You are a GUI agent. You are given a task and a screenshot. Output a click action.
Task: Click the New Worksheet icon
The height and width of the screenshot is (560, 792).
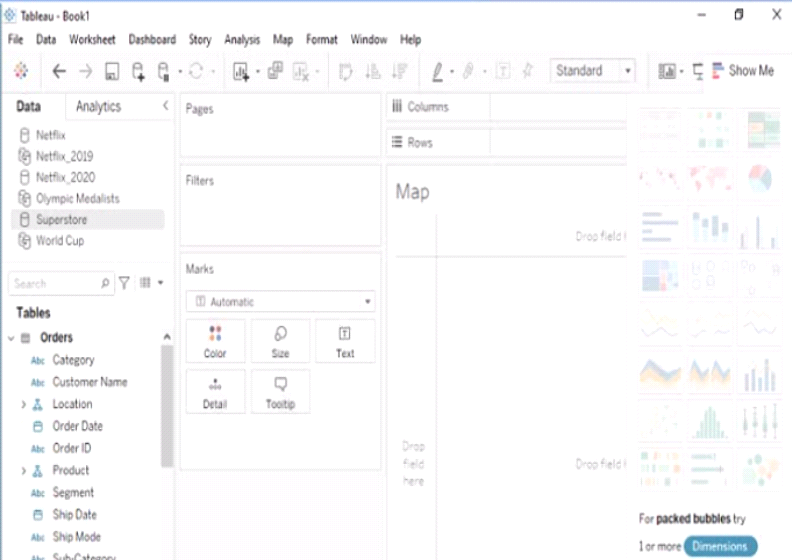[241, 71]
